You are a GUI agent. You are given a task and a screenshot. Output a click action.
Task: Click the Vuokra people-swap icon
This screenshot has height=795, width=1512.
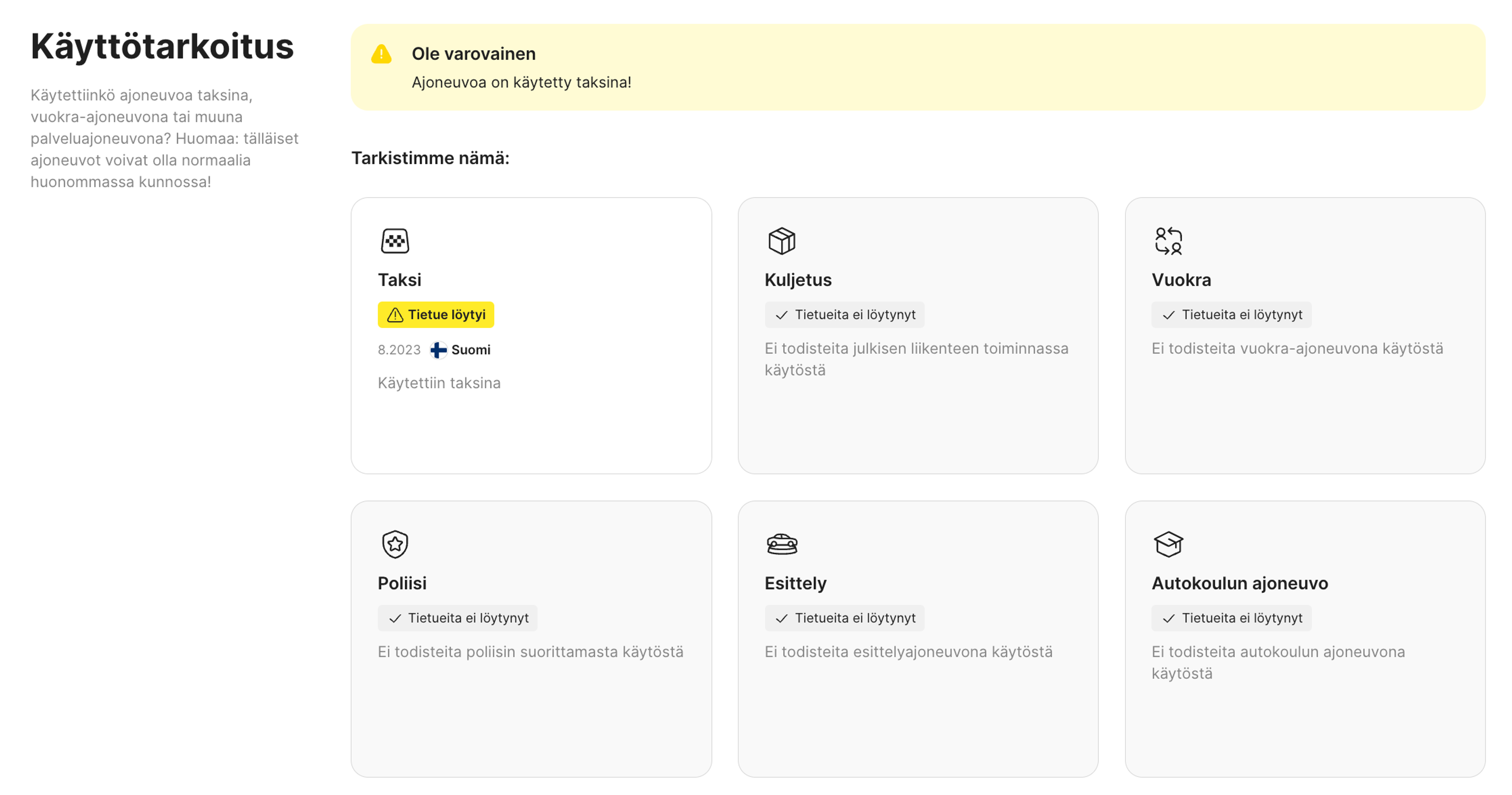(1168, 241)
